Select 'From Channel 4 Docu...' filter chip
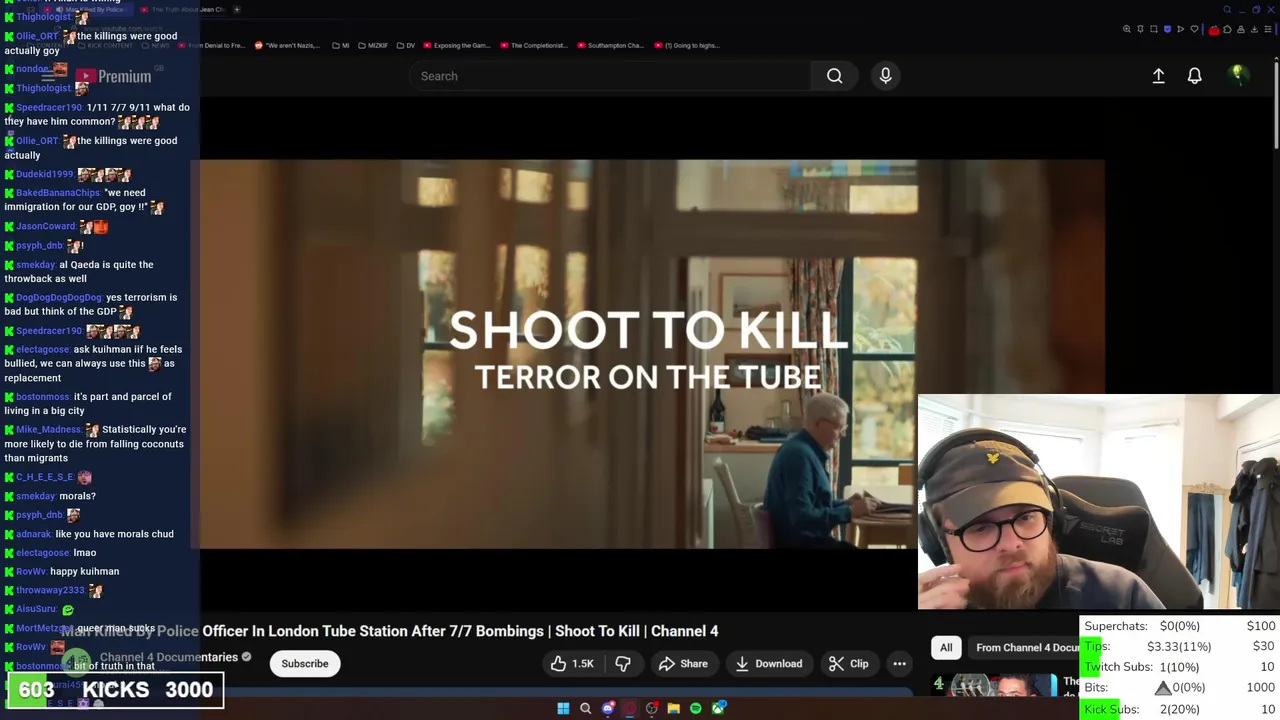This screenshot has height=720, width=1280. point(1027,648)
